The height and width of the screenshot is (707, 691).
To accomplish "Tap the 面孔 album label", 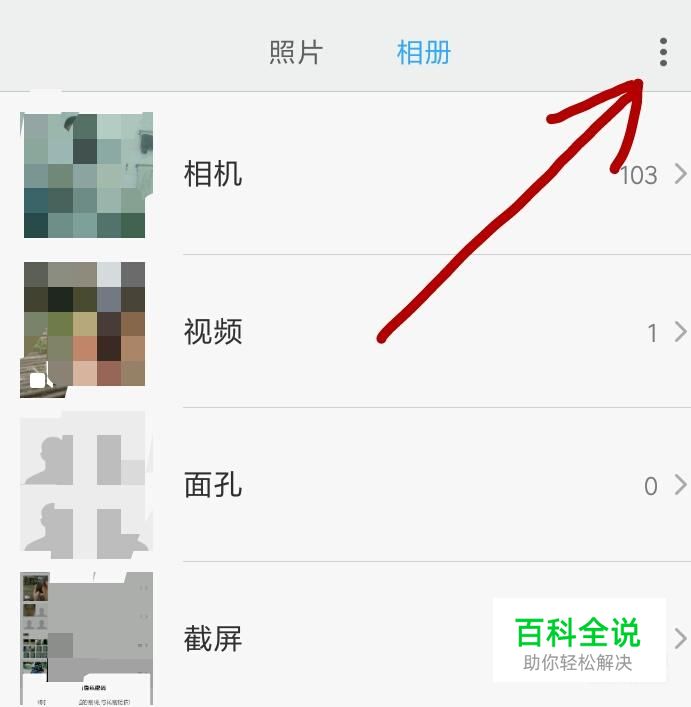I will 213,485.
